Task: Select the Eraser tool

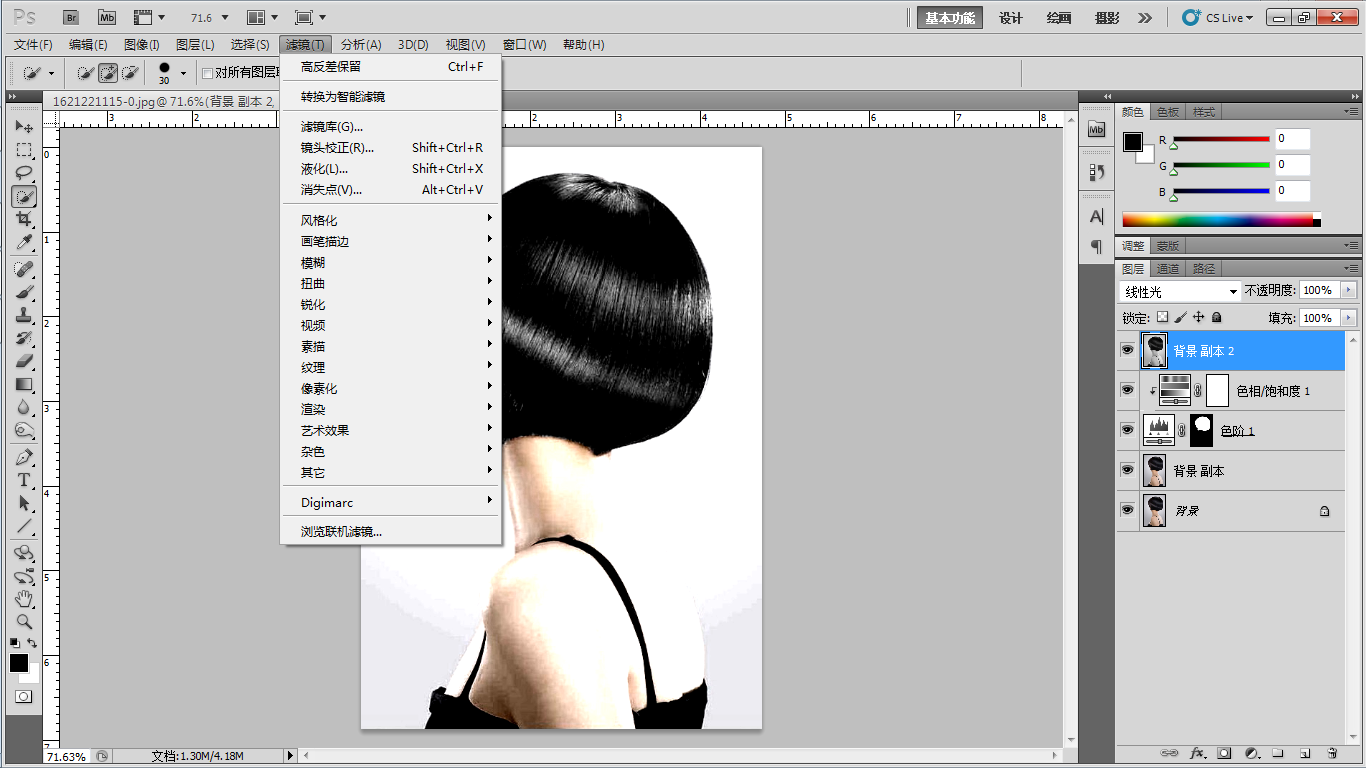Action: tap(24, 361)
